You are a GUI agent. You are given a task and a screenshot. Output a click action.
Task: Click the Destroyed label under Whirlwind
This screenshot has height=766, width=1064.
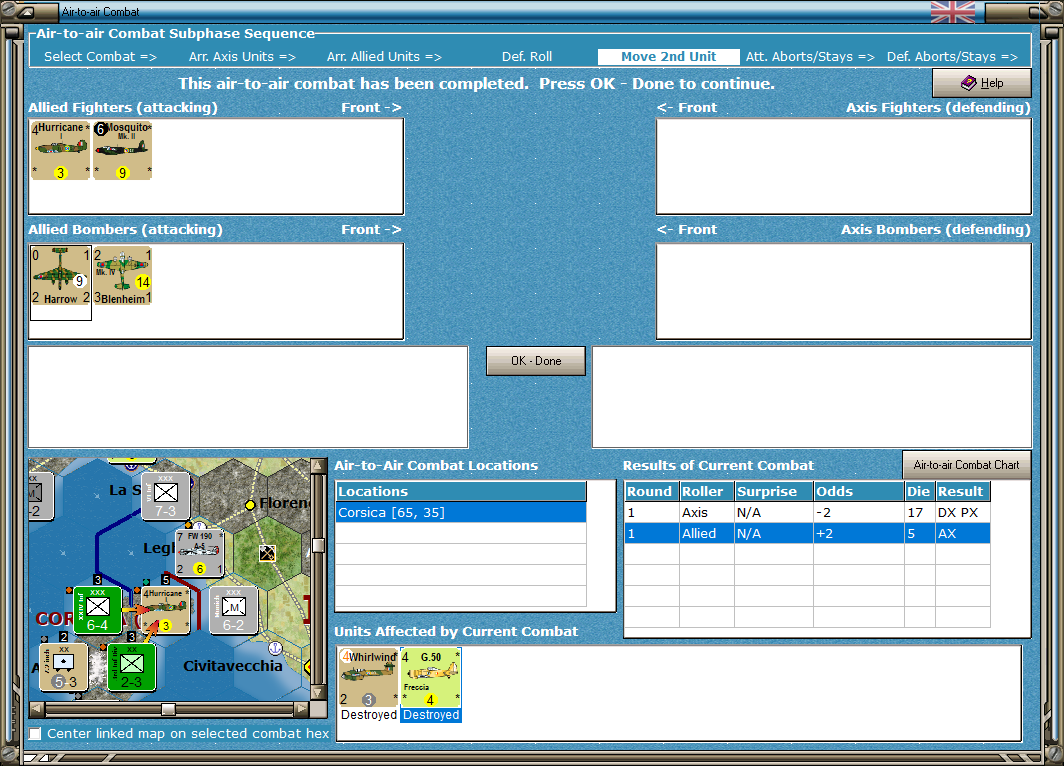tap(368, 714)
